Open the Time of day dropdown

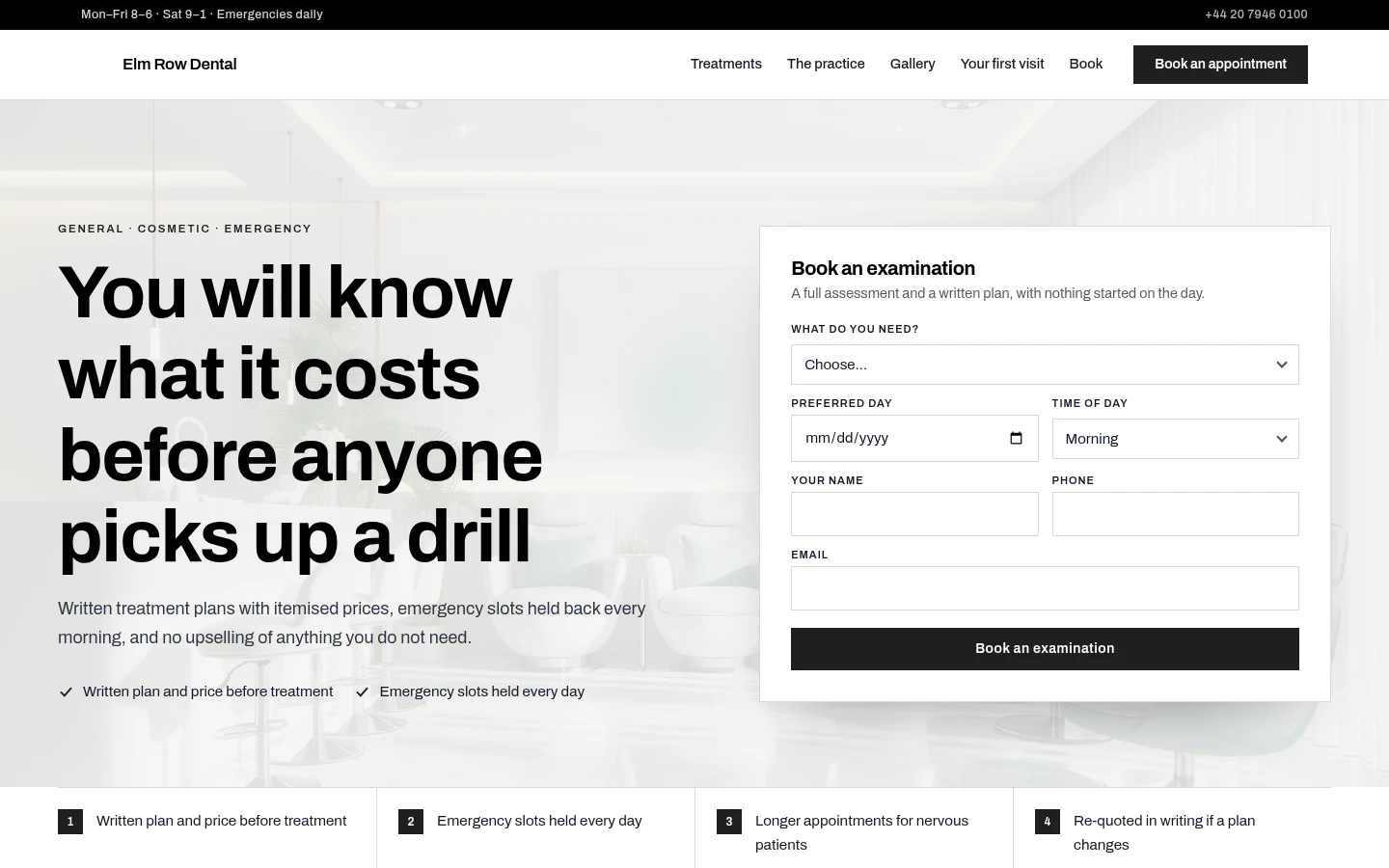pyautogui.click(x=1175, y=439)
